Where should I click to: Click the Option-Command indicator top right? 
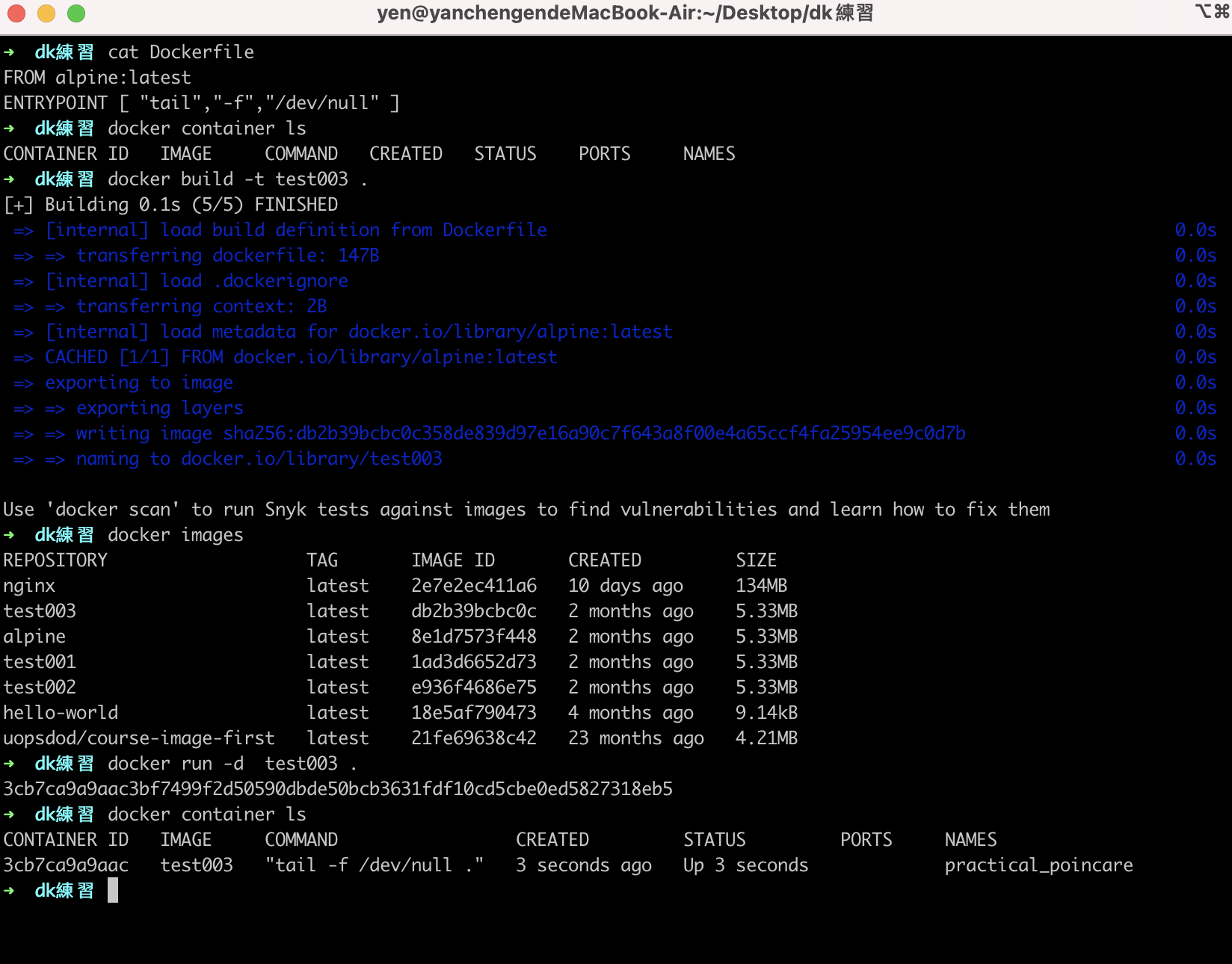[1210, 13]
